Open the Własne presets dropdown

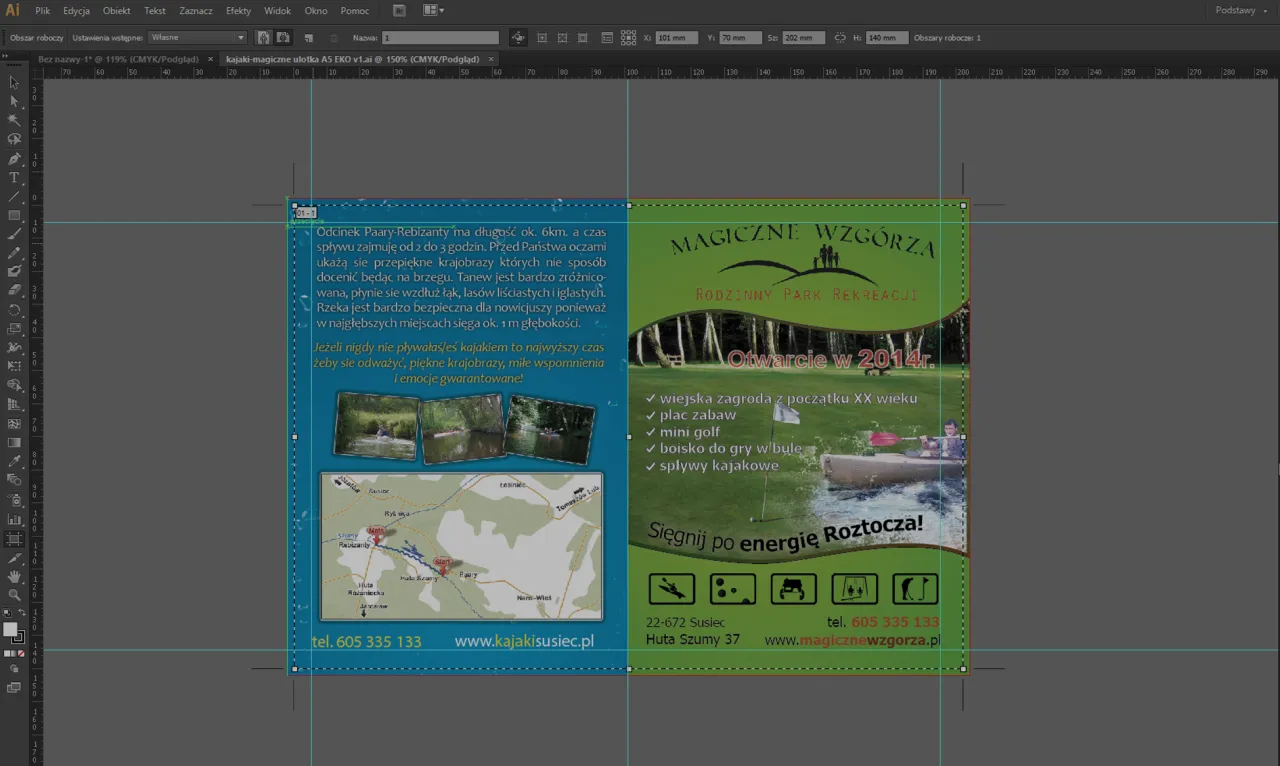pyautogui.click(x=196, y=37)
